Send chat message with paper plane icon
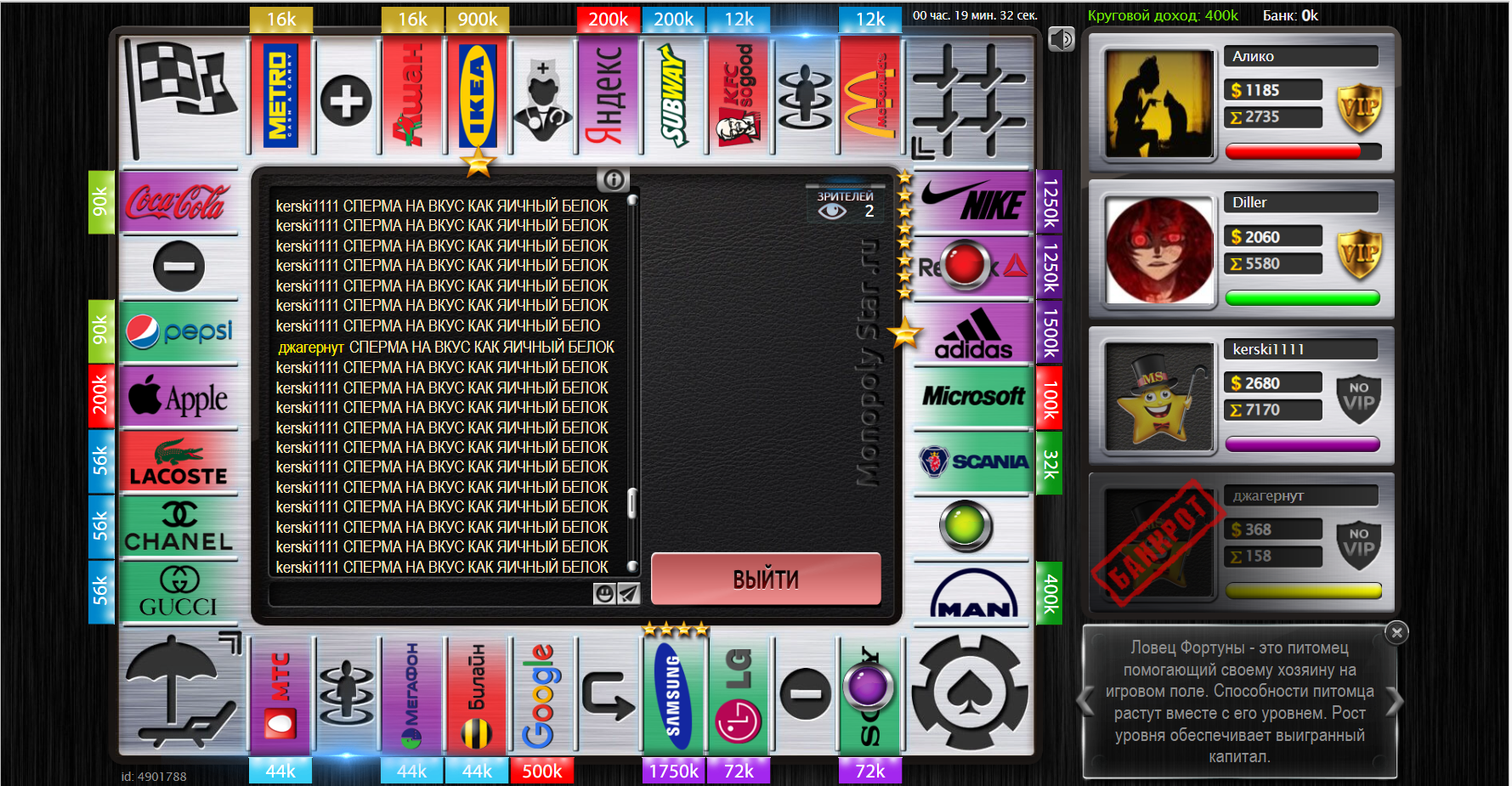This screenshot has width=1512, height=786. click(627, 594)
